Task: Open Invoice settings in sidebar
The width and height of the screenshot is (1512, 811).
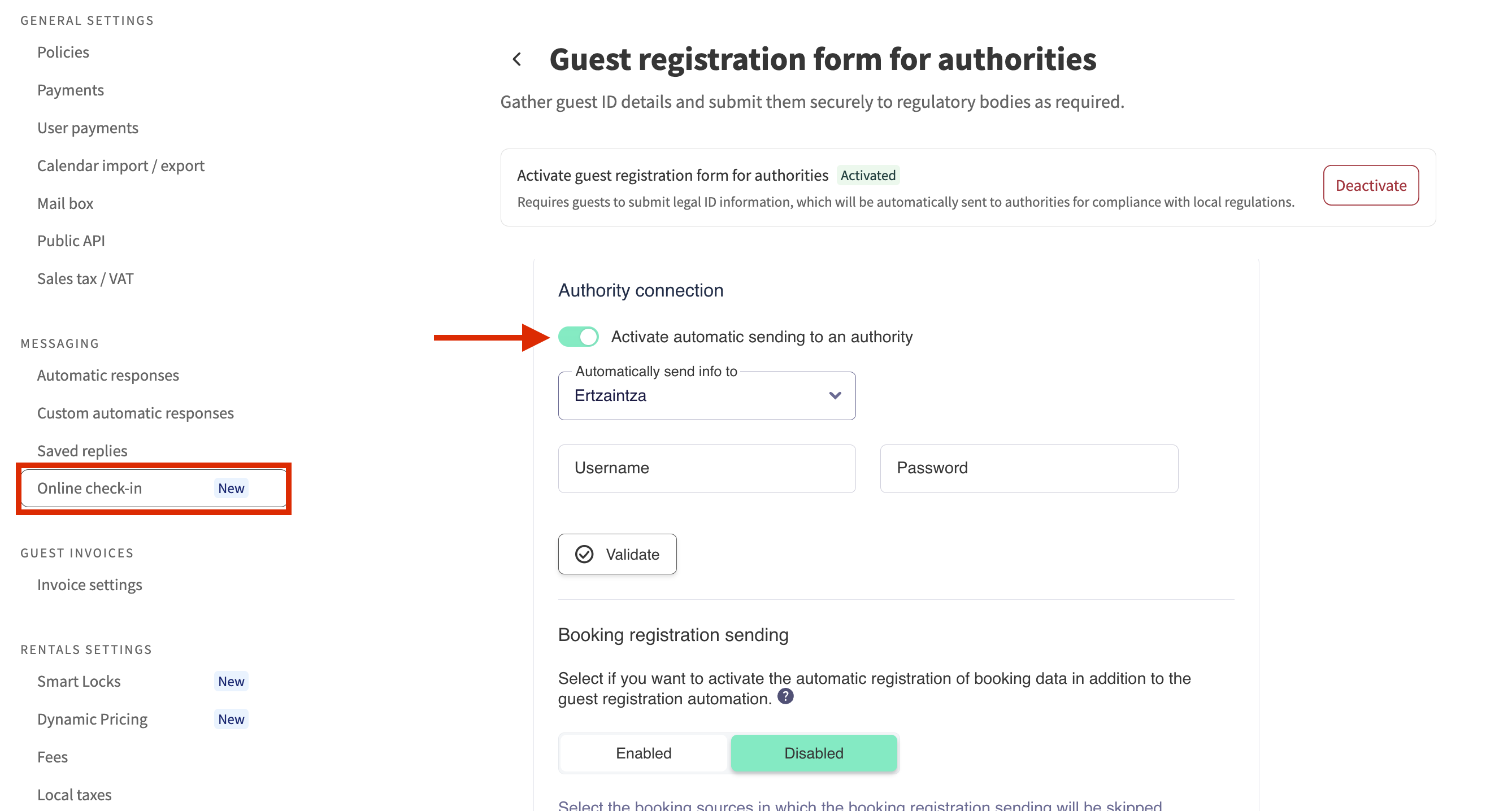Action: (x=90, y=585)
